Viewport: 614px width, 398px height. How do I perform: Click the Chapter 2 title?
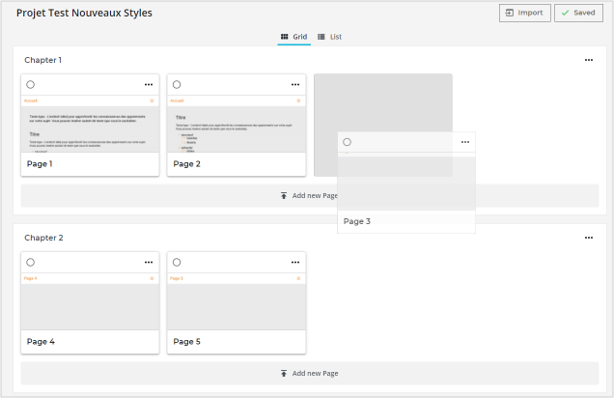(44, 238)
